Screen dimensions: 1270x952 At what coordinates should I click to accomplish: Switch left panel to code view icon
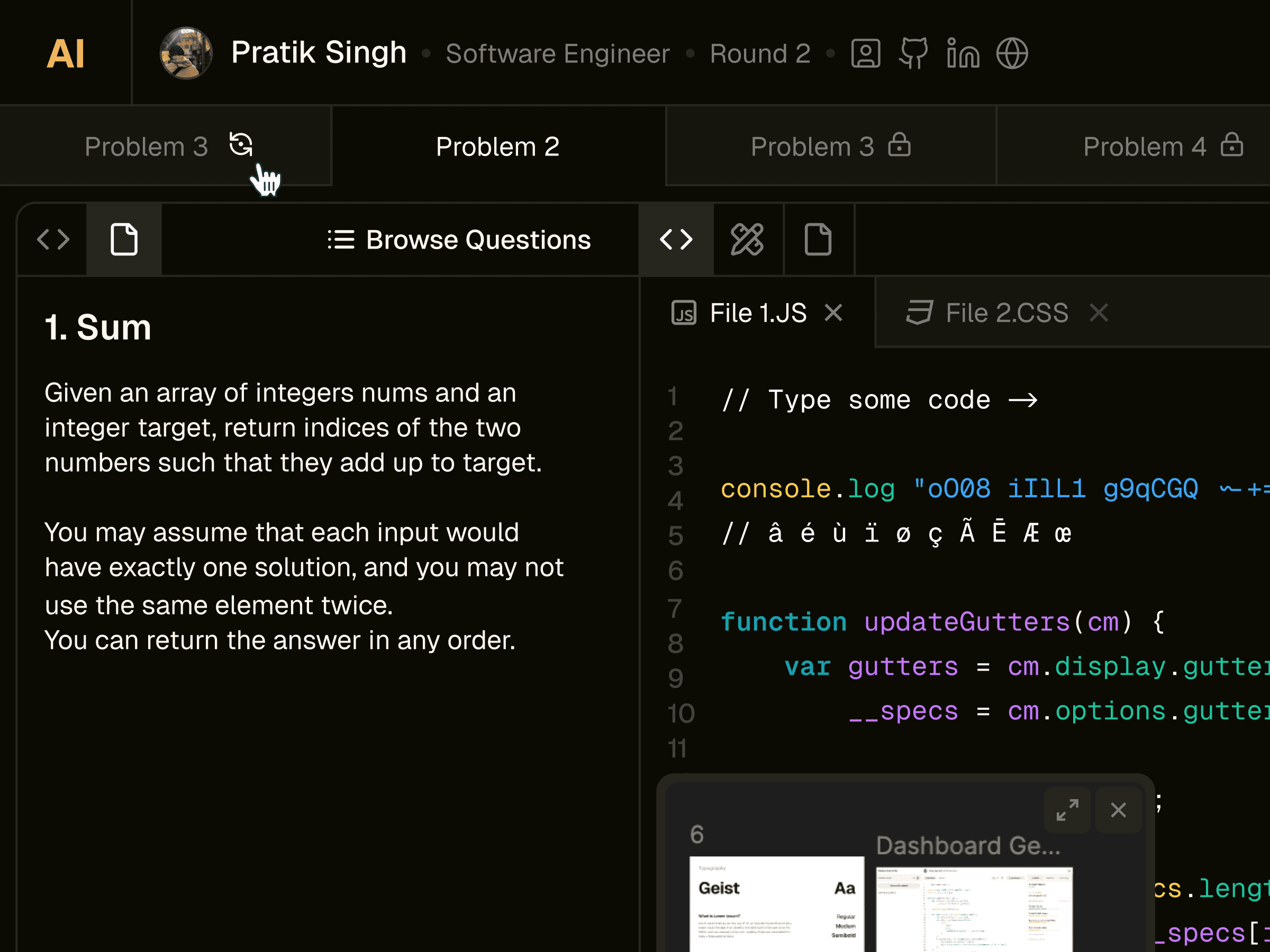coord(53,239)
